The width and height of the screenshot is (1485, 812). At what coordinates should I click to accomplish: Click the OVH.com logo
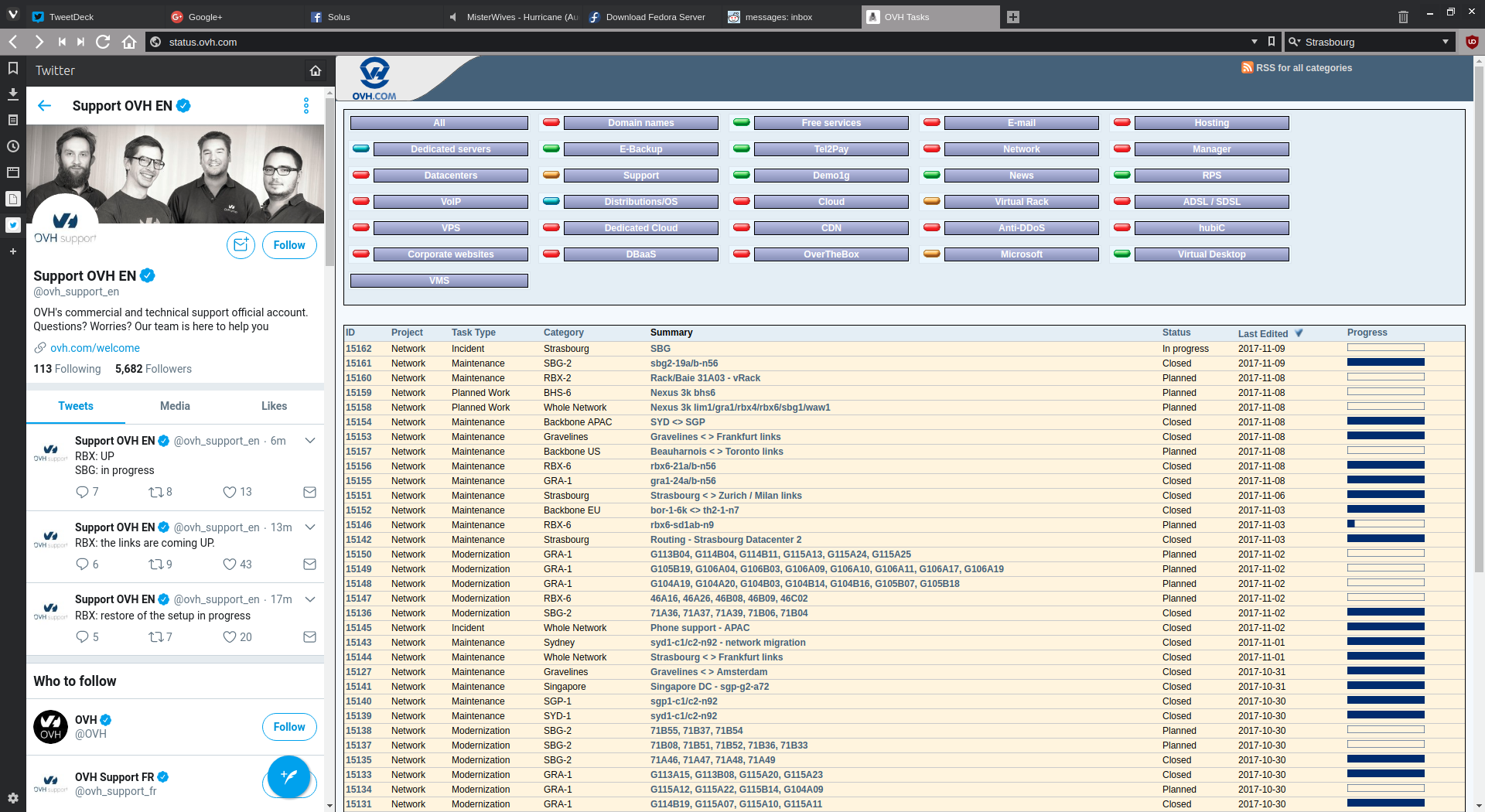click(374, 78)
